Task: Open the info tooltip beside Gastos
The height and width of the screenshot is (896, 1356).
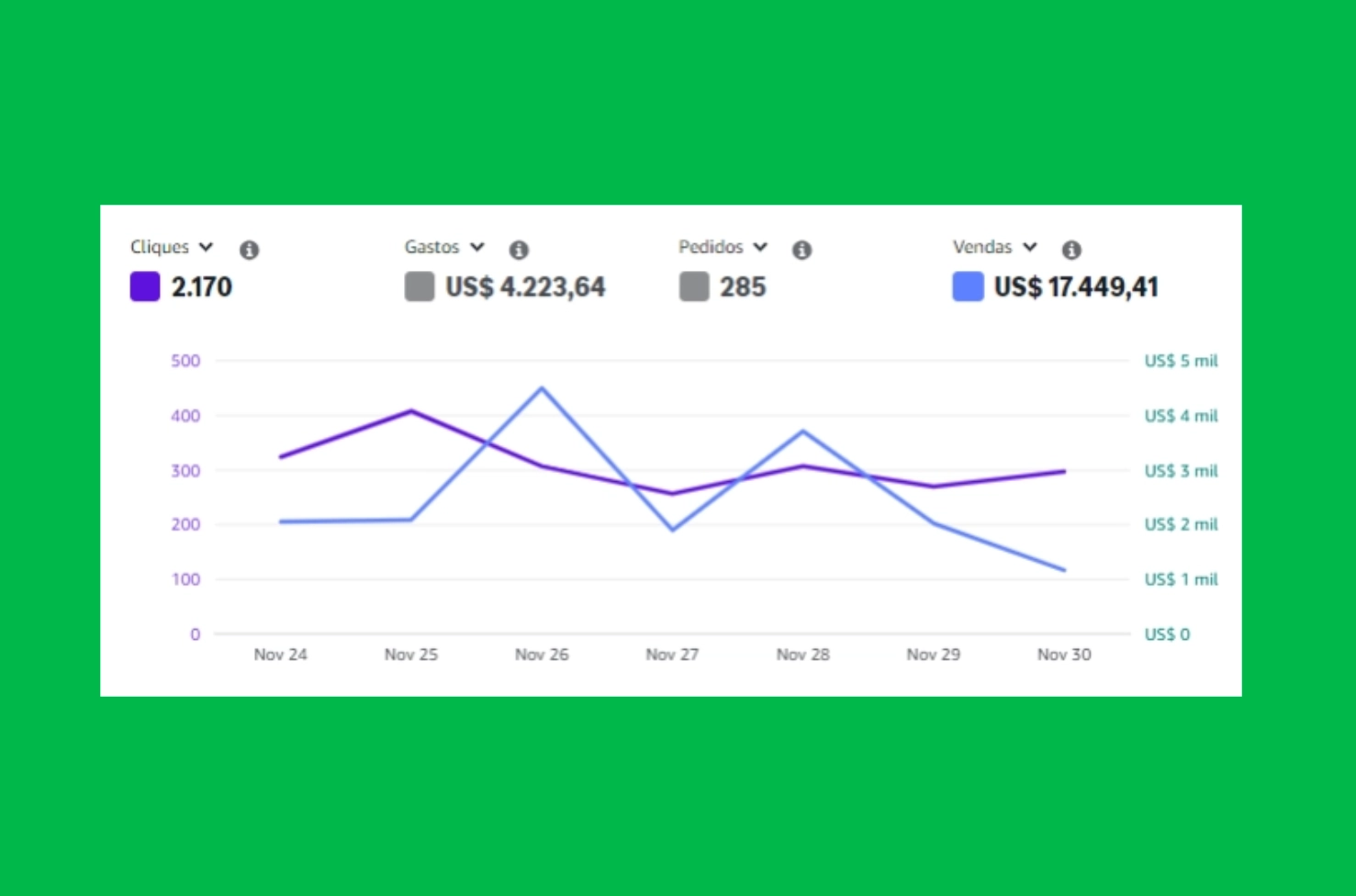Action: pos(519,250)
